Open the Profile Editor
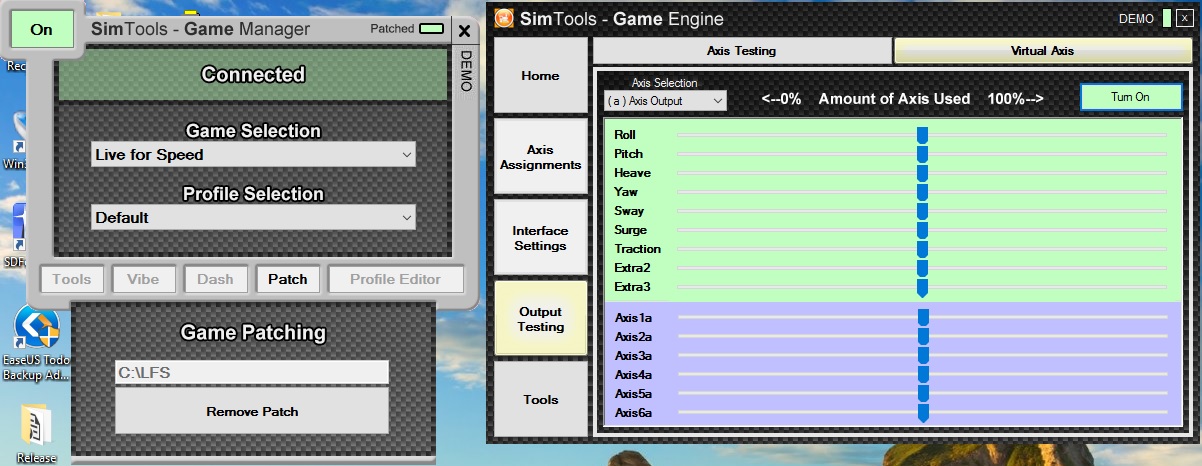Image resolution: width=1202 pixels, height=466 pixels. 396,280
